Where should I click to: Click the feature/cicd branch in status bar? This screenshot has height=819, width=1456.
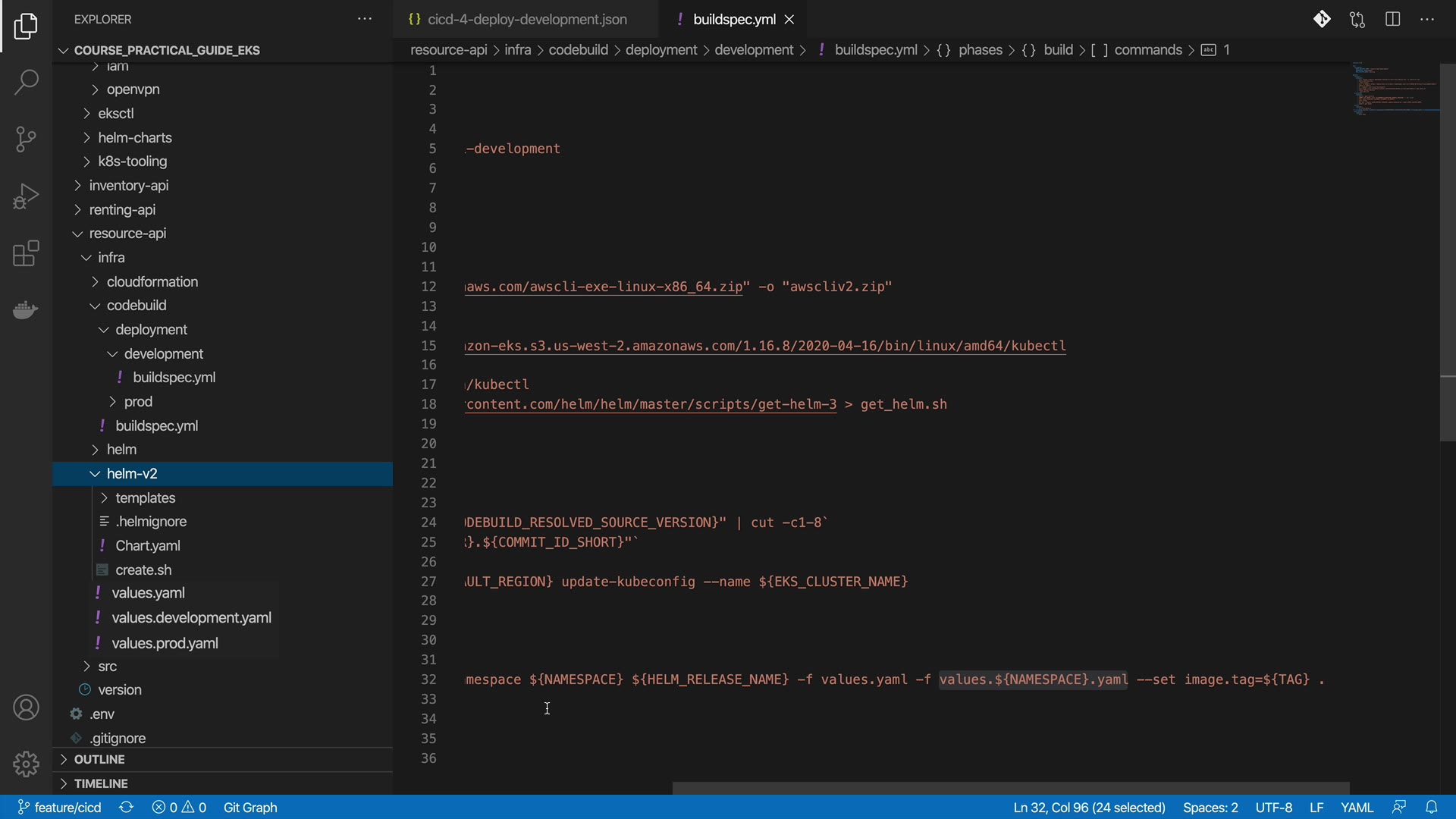(x=60, y=807)
